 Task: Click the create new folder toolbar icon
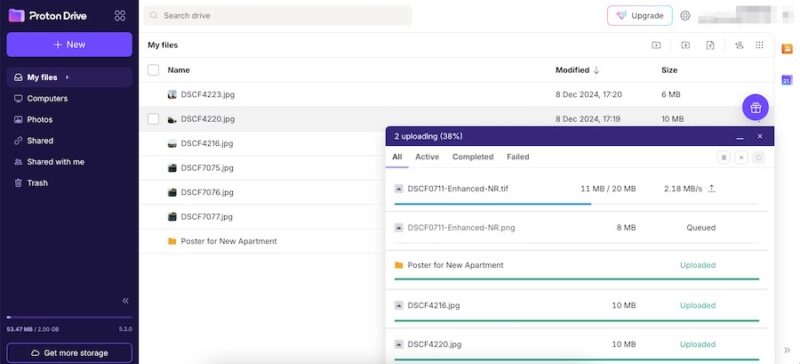[x=656, y=45]
